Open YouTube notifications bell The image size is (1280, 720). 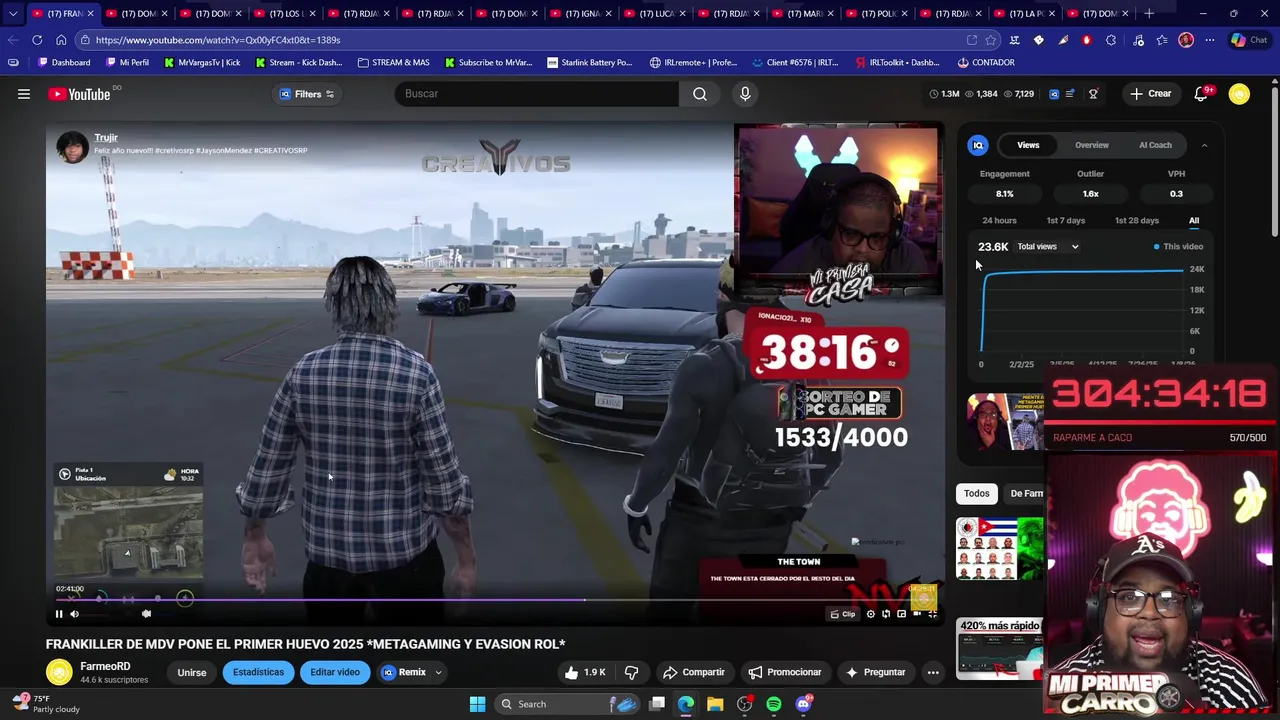[1201, 94]
